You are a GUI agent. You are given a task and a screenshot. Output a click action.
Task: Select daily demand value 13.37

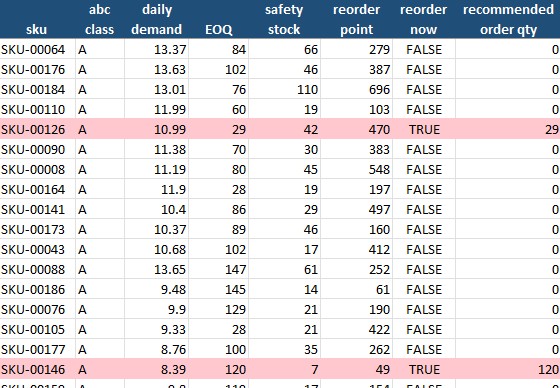coord(156,49)
